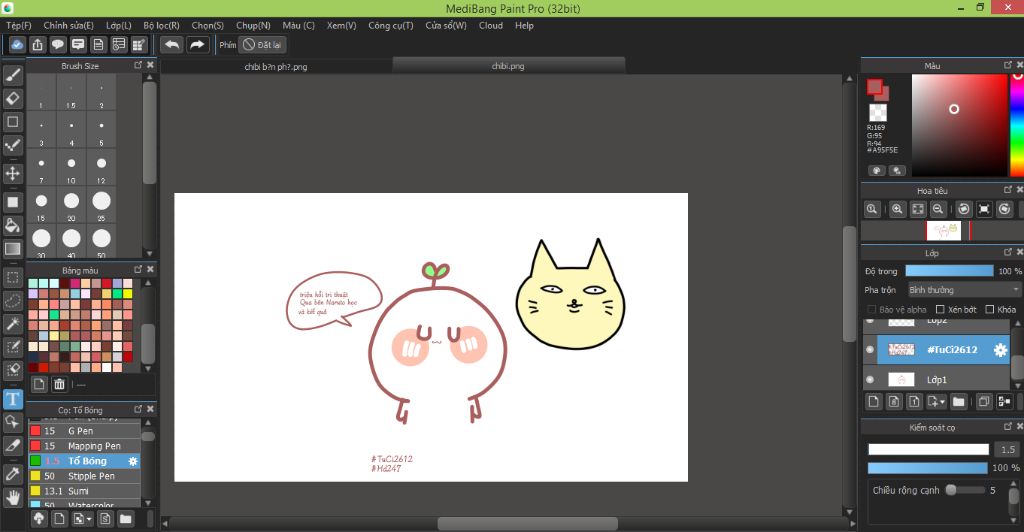
Task: Click the Undo arrow in the toolbar
Action: pos(172,44)
